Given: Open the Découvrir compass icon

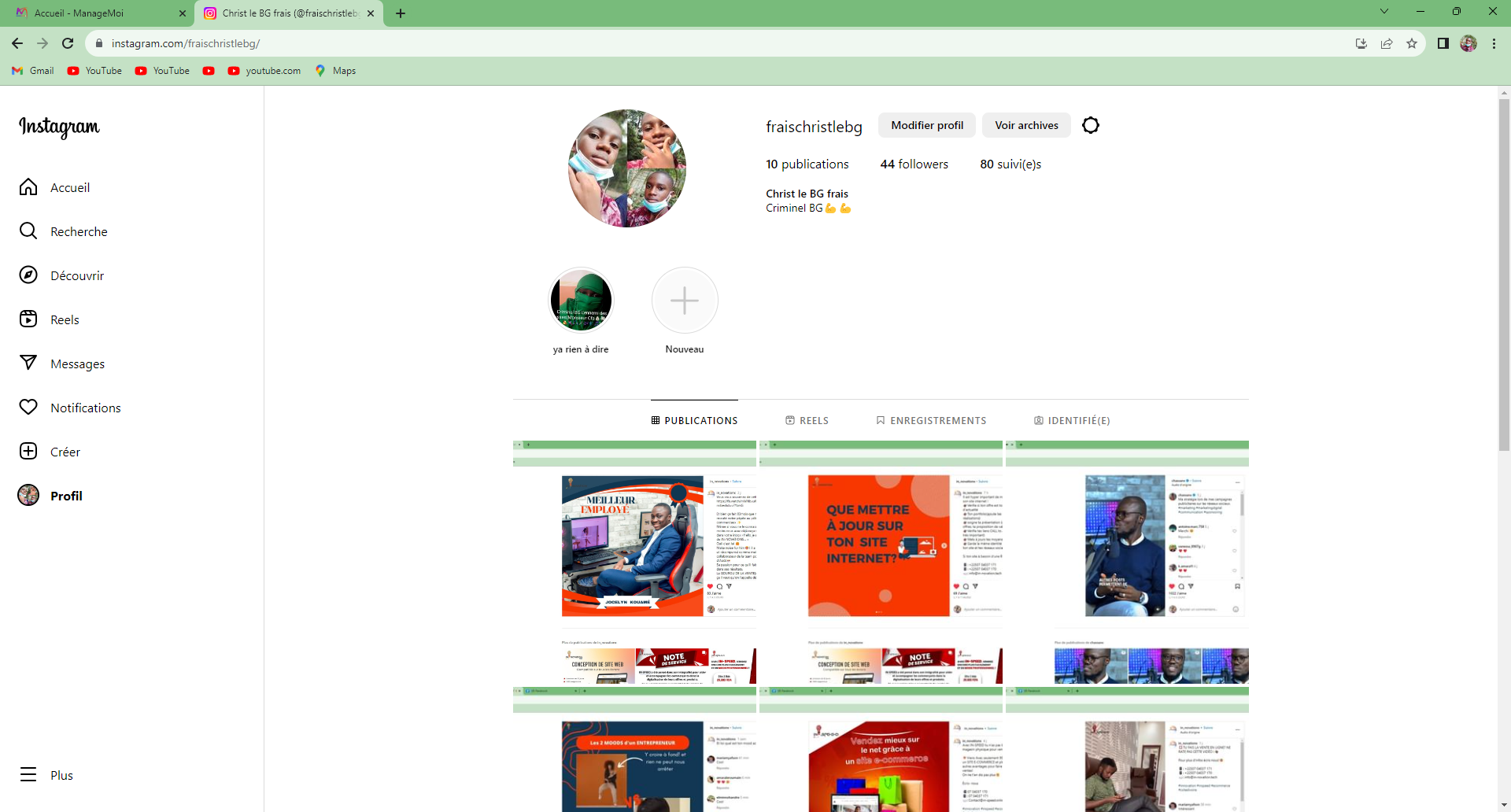Looking at the screenshot, I should tap(28, 275).
